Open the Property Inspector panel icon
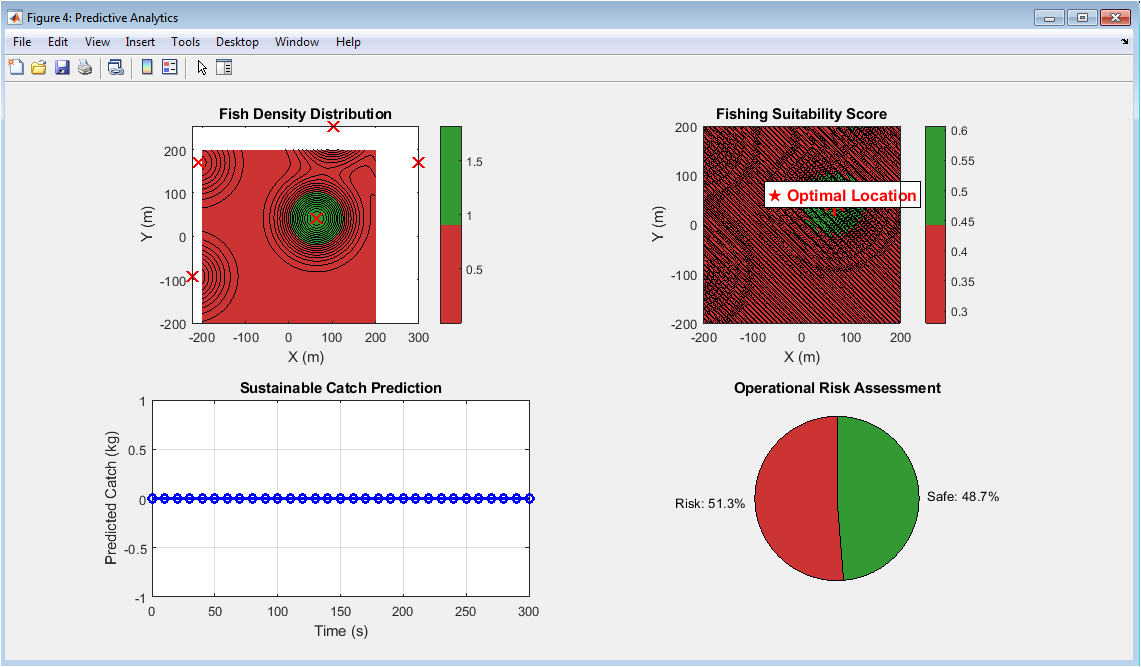This screenshot has height=667, width=1141. tap(224, 67)
